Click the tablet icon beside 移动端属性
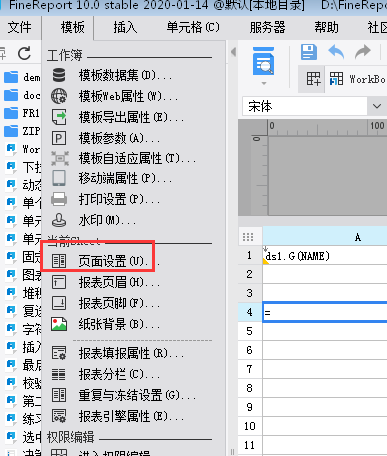387x456 pixels. (59, 178)
